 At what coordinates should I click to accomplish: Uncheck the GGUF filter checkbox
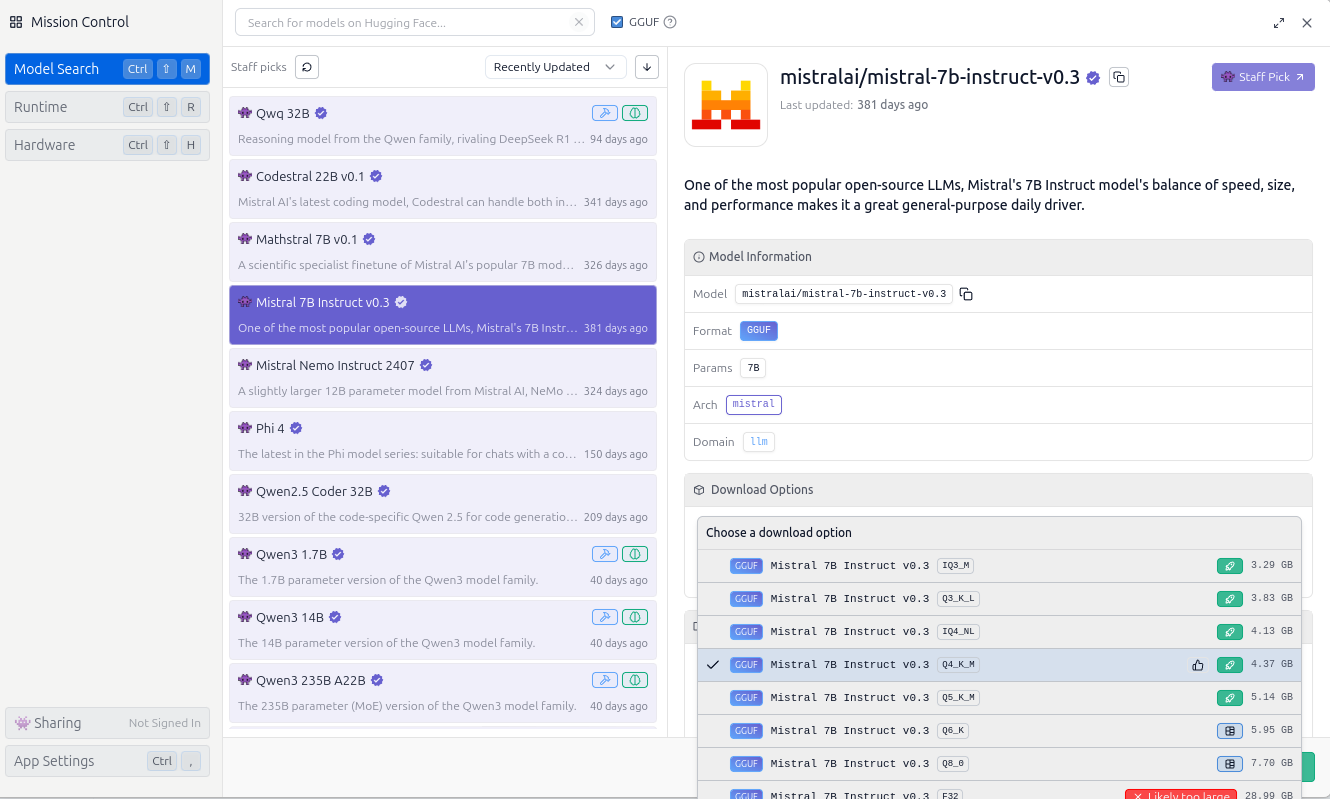617,22
